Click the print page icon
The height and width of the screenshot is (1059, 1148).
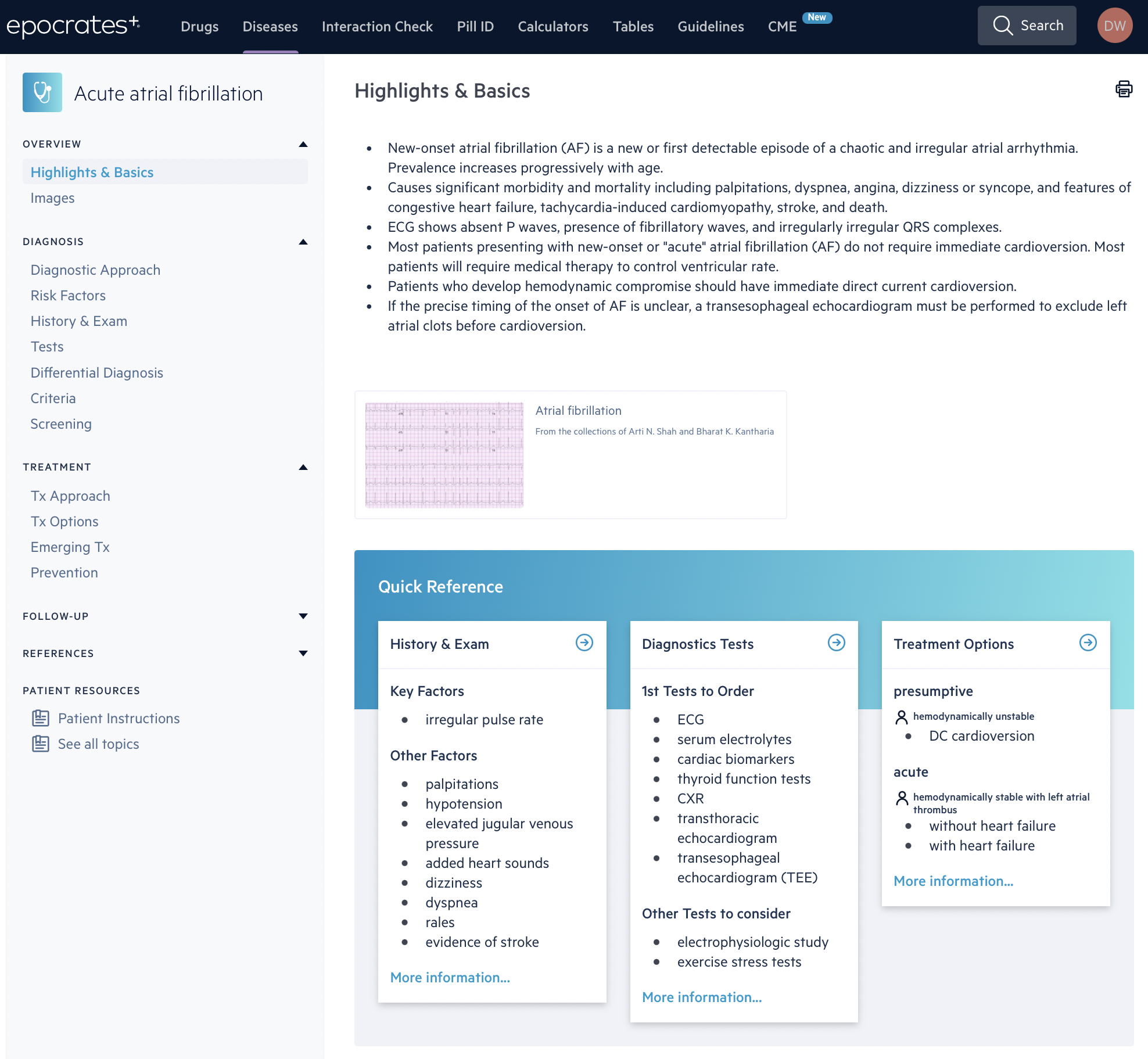click(x=1124, y=89)
